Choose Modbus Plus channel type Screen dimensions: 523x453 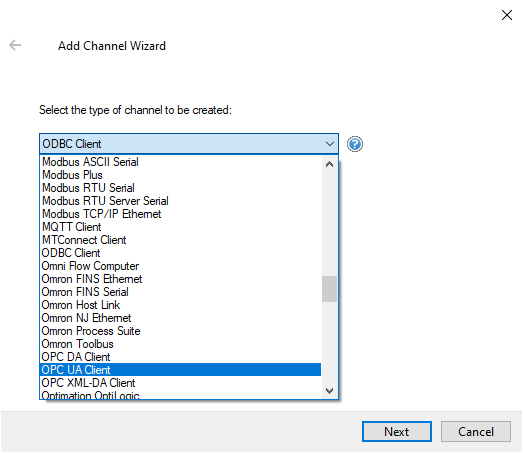[x=180, y=175]
